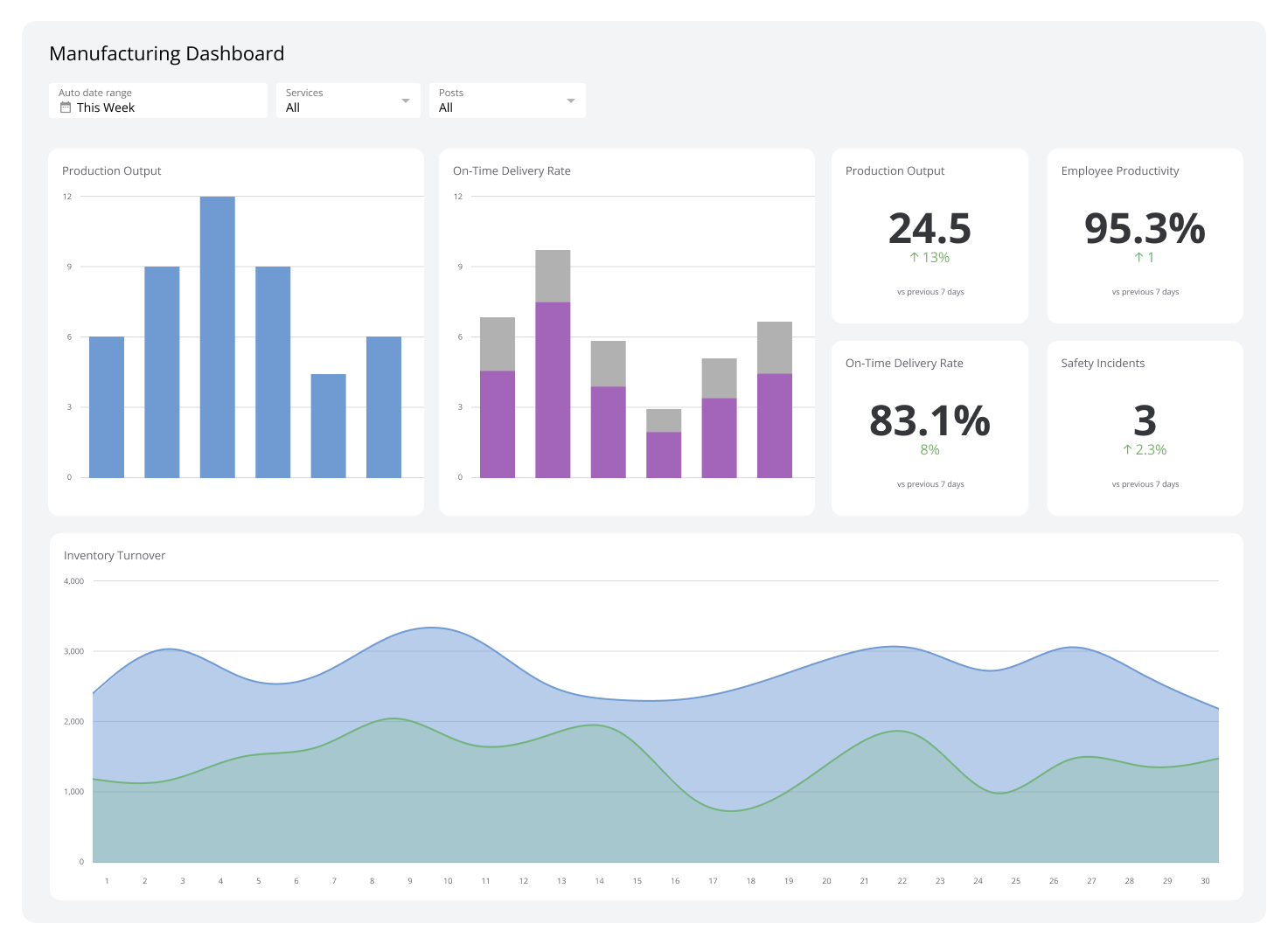
Task: Click the blue peak around day 9
Action: (x=428, y=628)
